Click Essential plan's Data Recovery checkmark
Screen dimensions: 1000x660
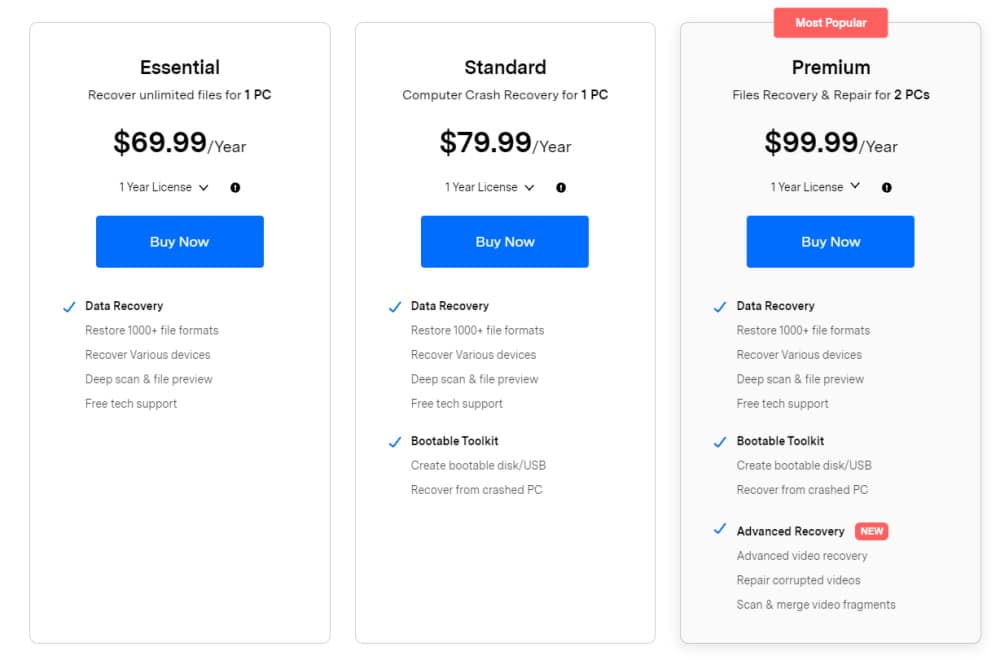point(69,307)
